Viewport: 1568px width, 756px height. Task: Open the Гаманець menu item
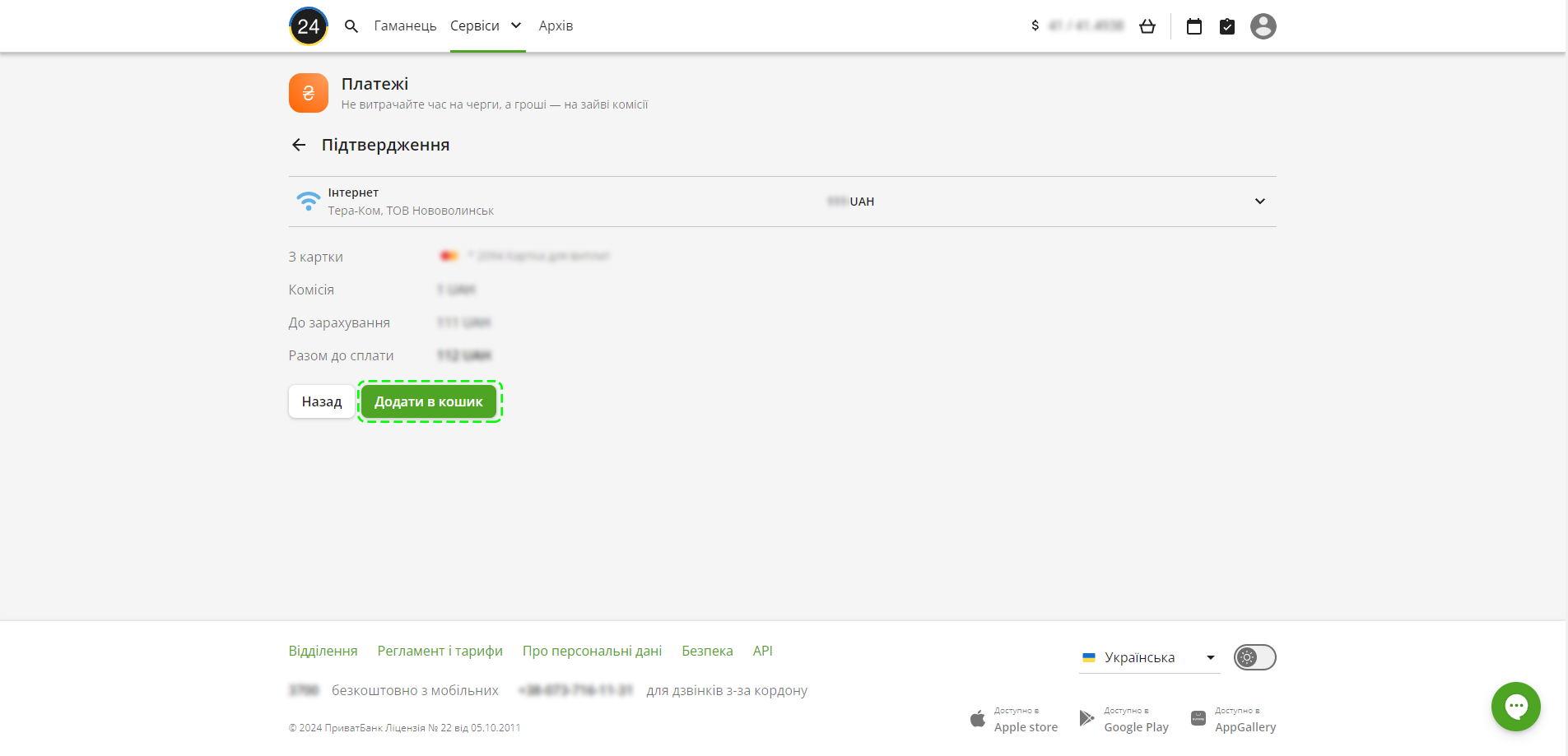click(405, 26)
